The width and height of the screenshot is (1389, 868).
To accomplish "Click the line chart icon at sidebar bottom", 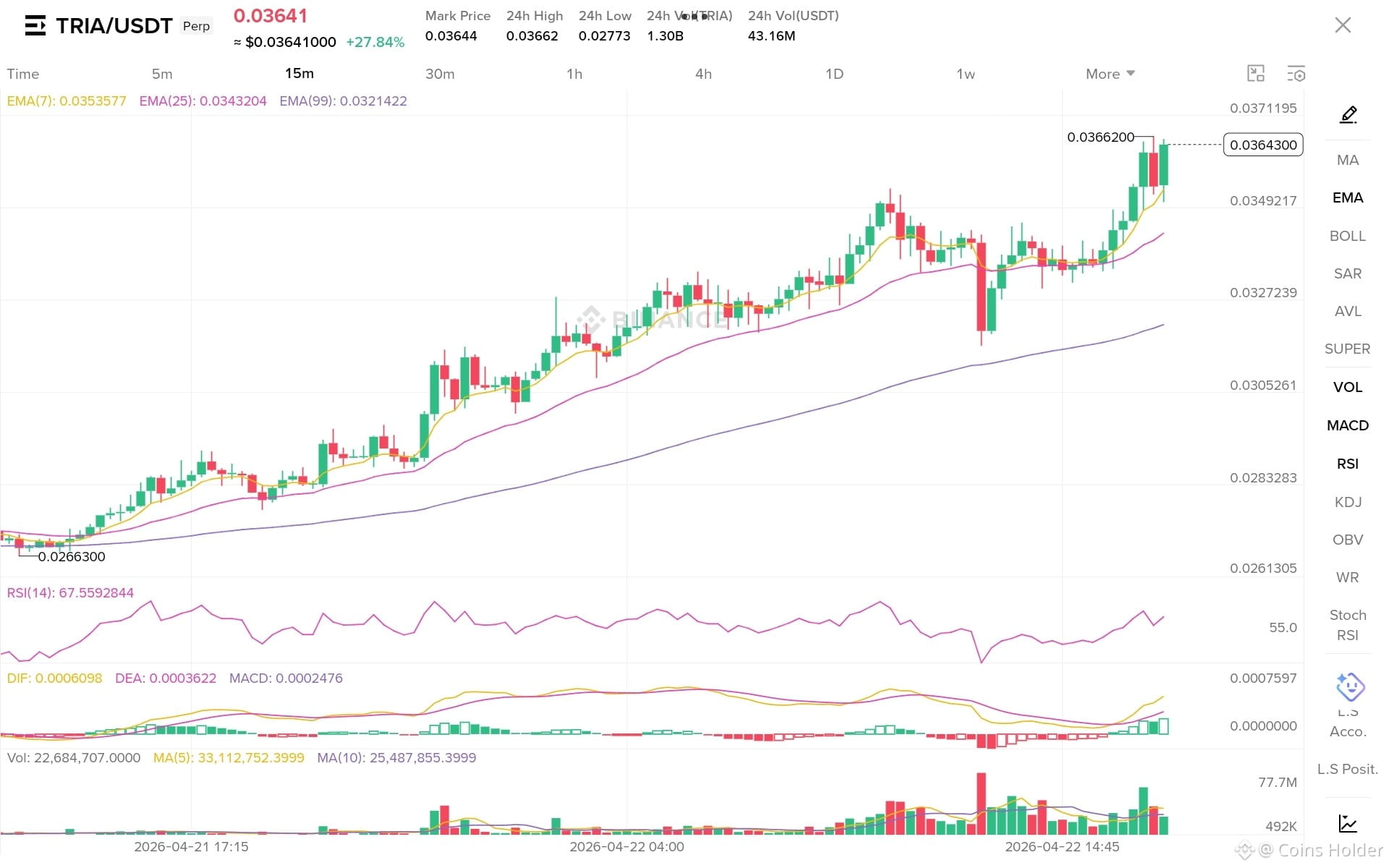I will pos(1348,823).
